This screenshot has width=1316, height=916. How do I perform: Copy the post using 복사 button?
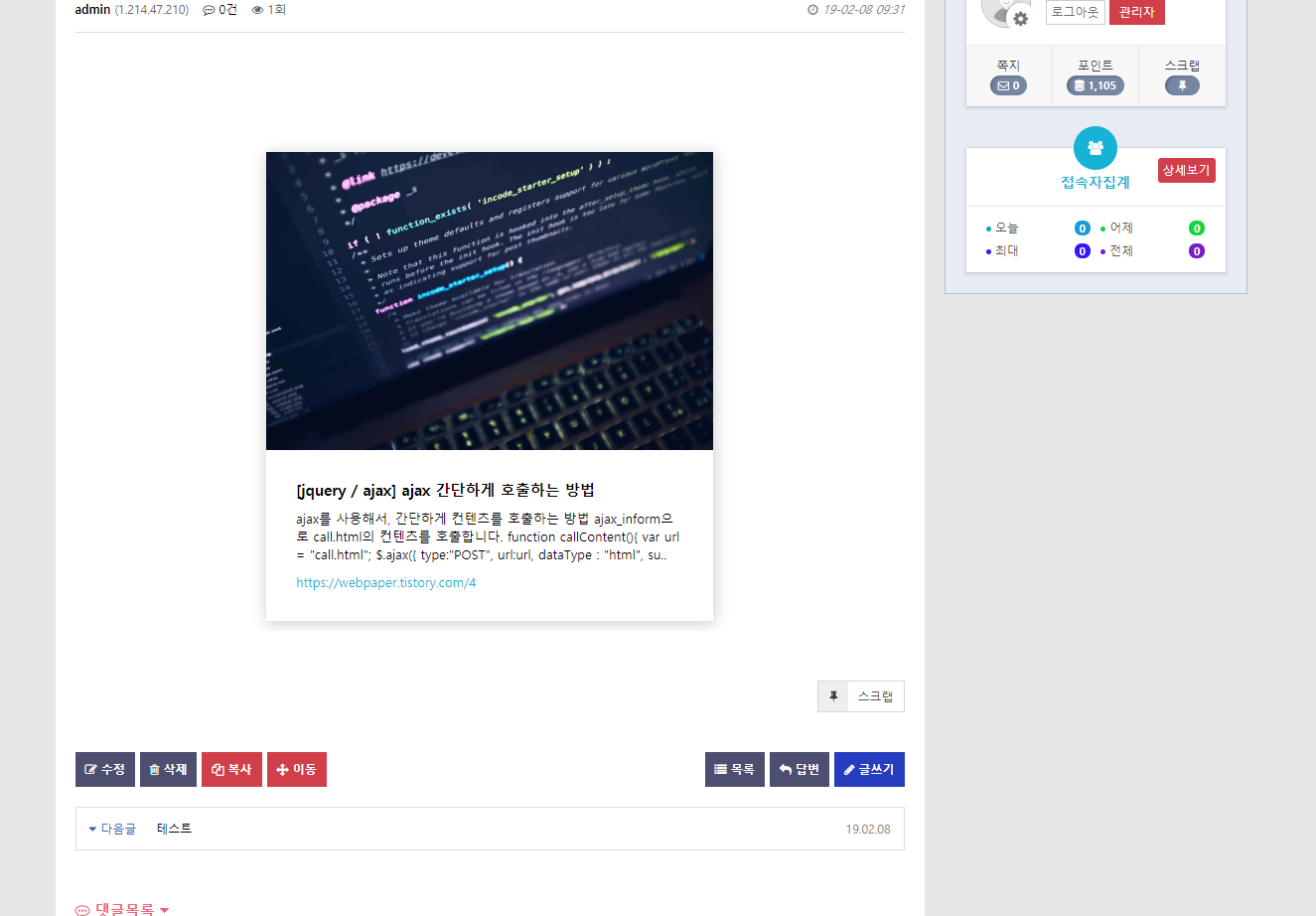coord(231,769)
